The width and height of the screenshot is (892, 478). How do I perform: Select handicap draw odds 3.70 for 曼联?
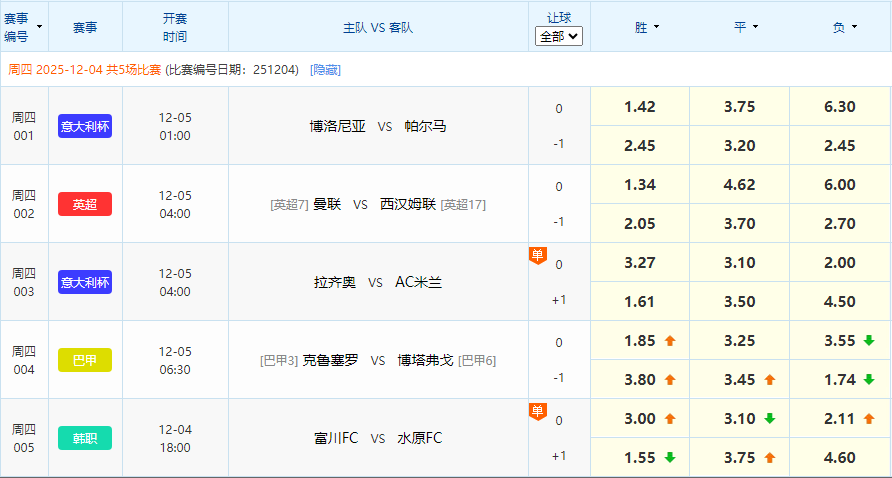(740, 224)
